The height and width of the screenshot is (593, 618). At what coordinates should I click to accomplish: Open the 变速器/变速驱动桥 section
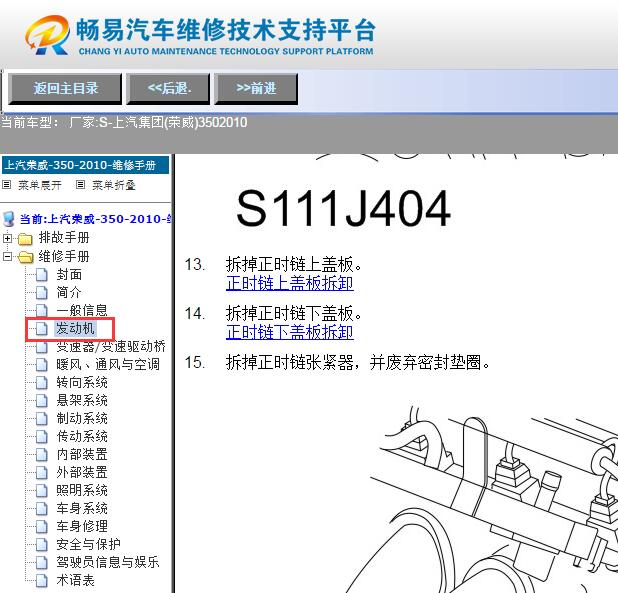tap(111, 346)
